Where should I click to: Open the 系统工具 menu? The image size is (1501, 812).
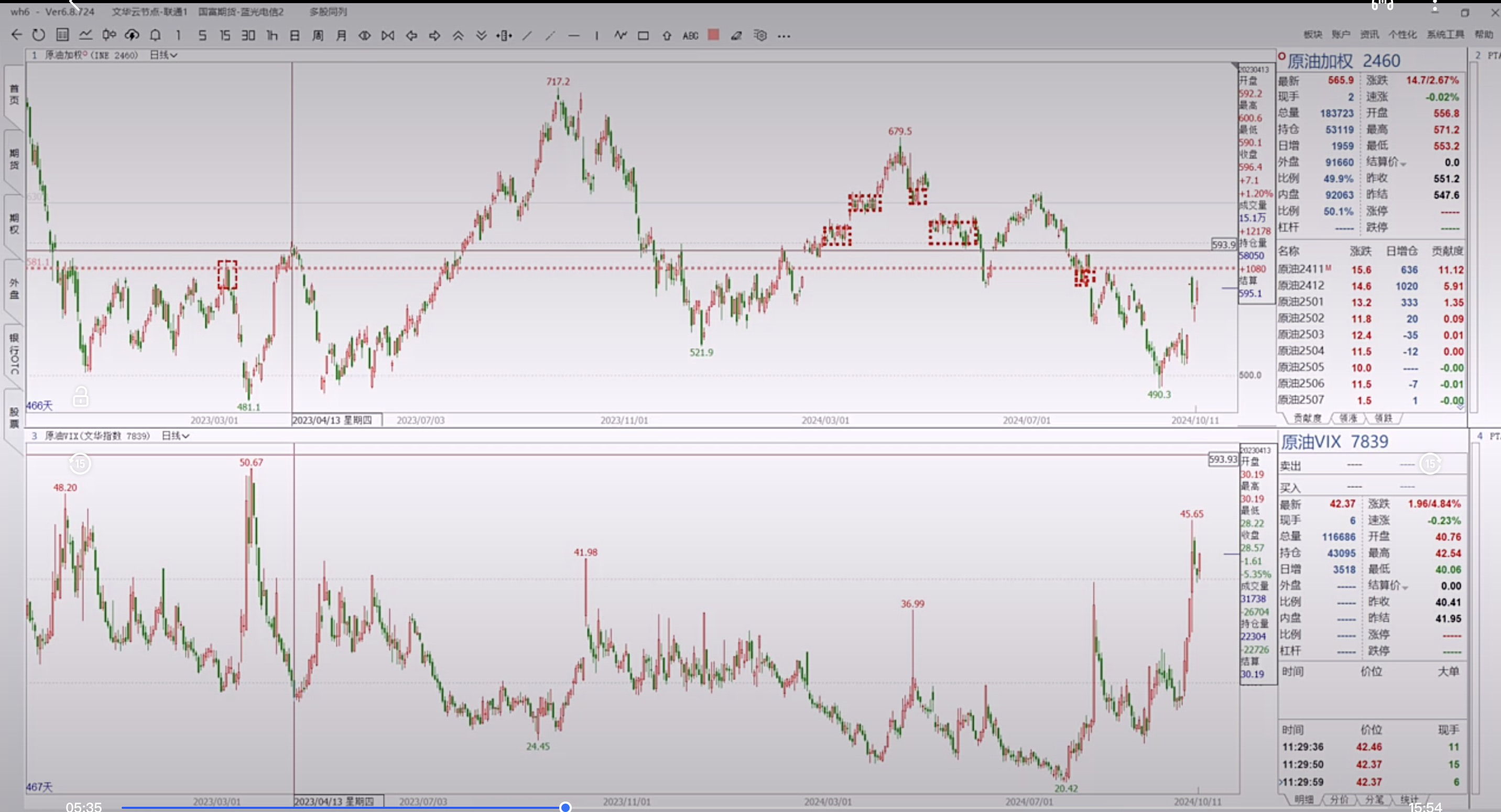(1445, 35)
